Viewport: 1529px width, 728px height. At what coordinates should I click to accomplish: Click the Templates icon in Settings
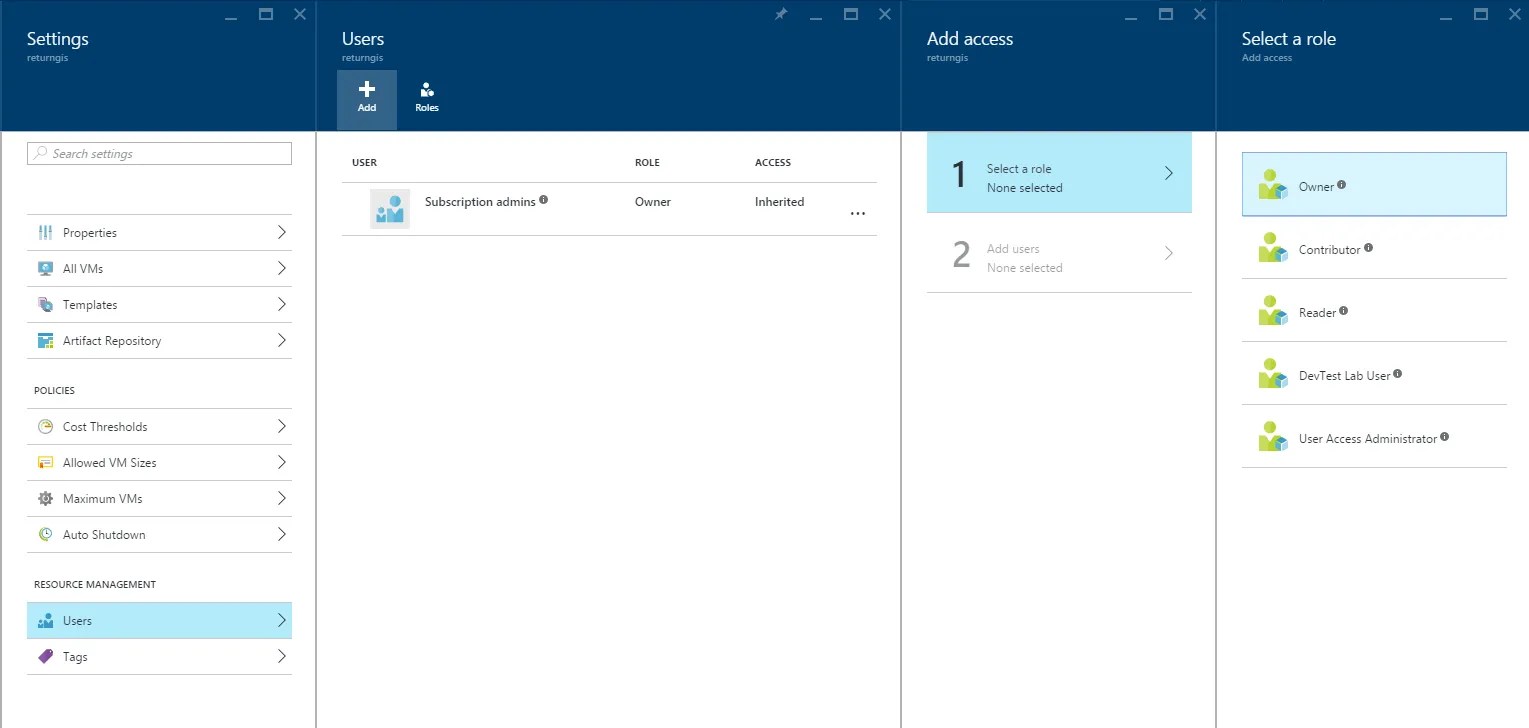(45, 305)
